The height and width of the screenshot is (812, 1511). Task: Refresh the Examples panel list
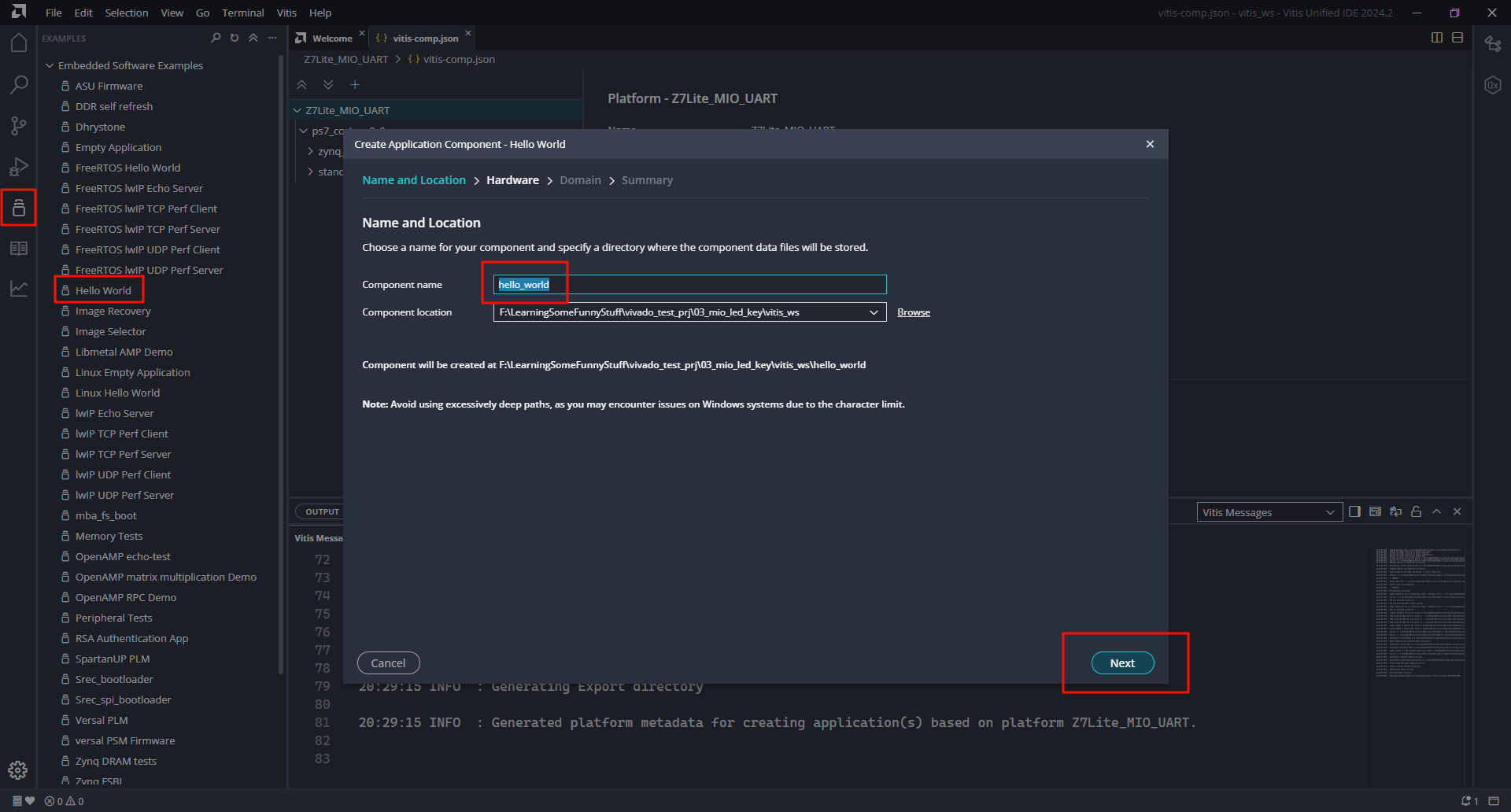(235, 38)
